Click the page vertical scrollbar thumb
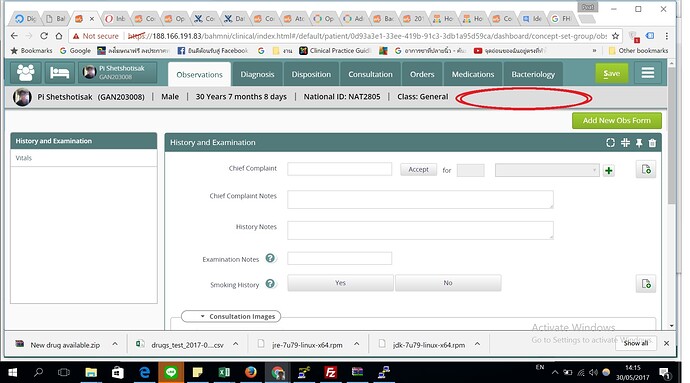The image size is (690, 383). pyautogui.click(x=671, y=136)
